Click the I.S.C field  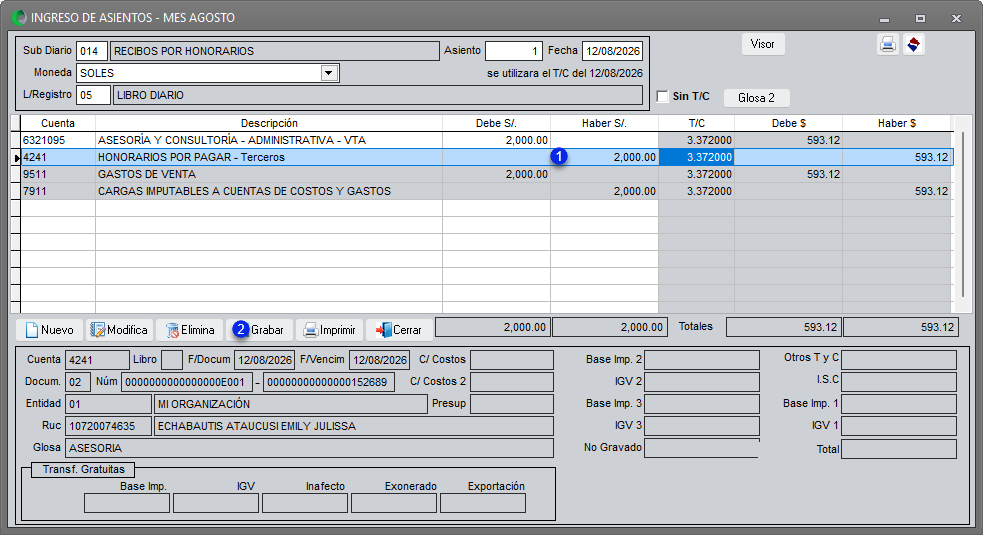(899, 382)
